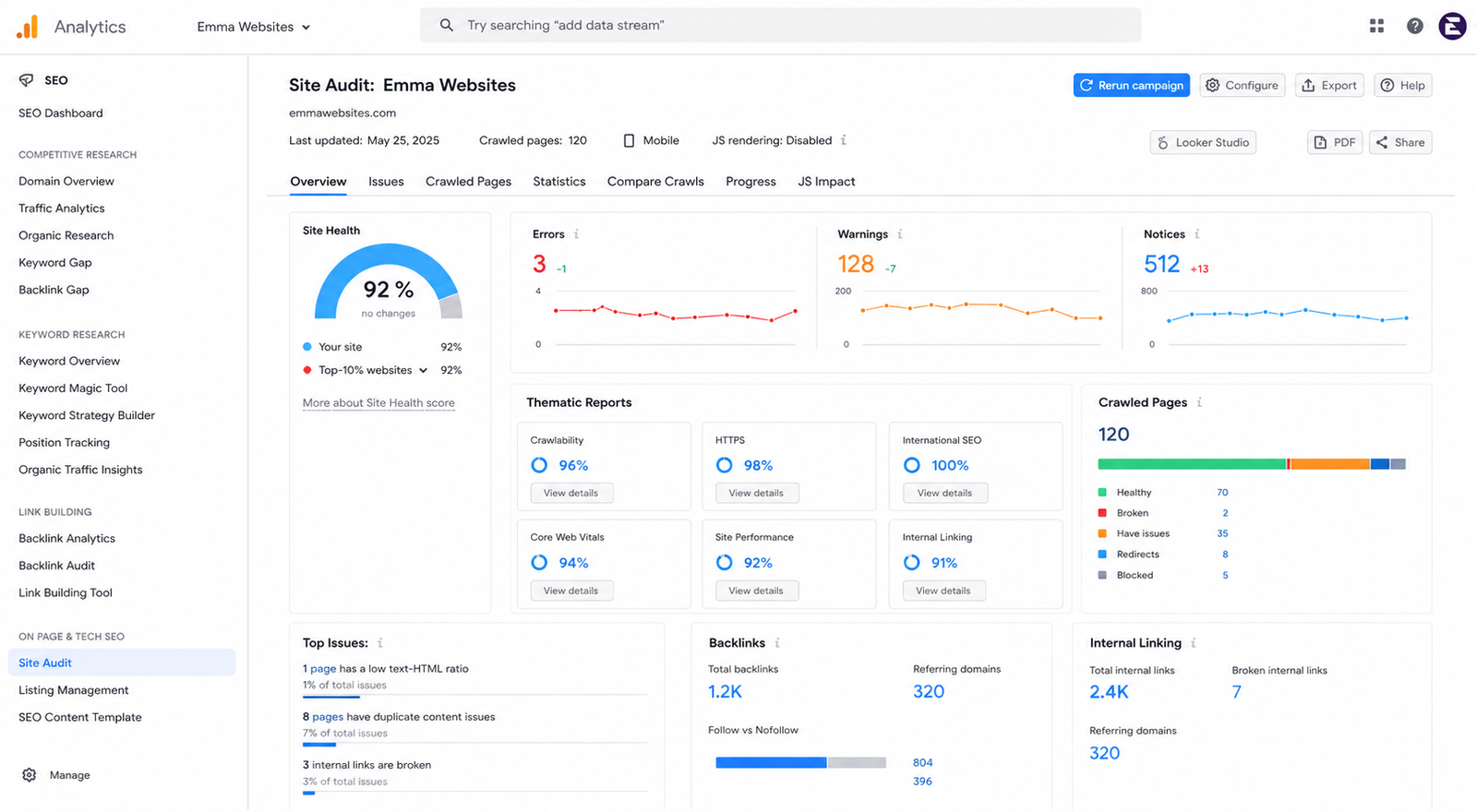Image resolution: width=1477 pixels, height=812 pixels.
Task: Click the Redirects count 8
Action: coord(1226,555)
